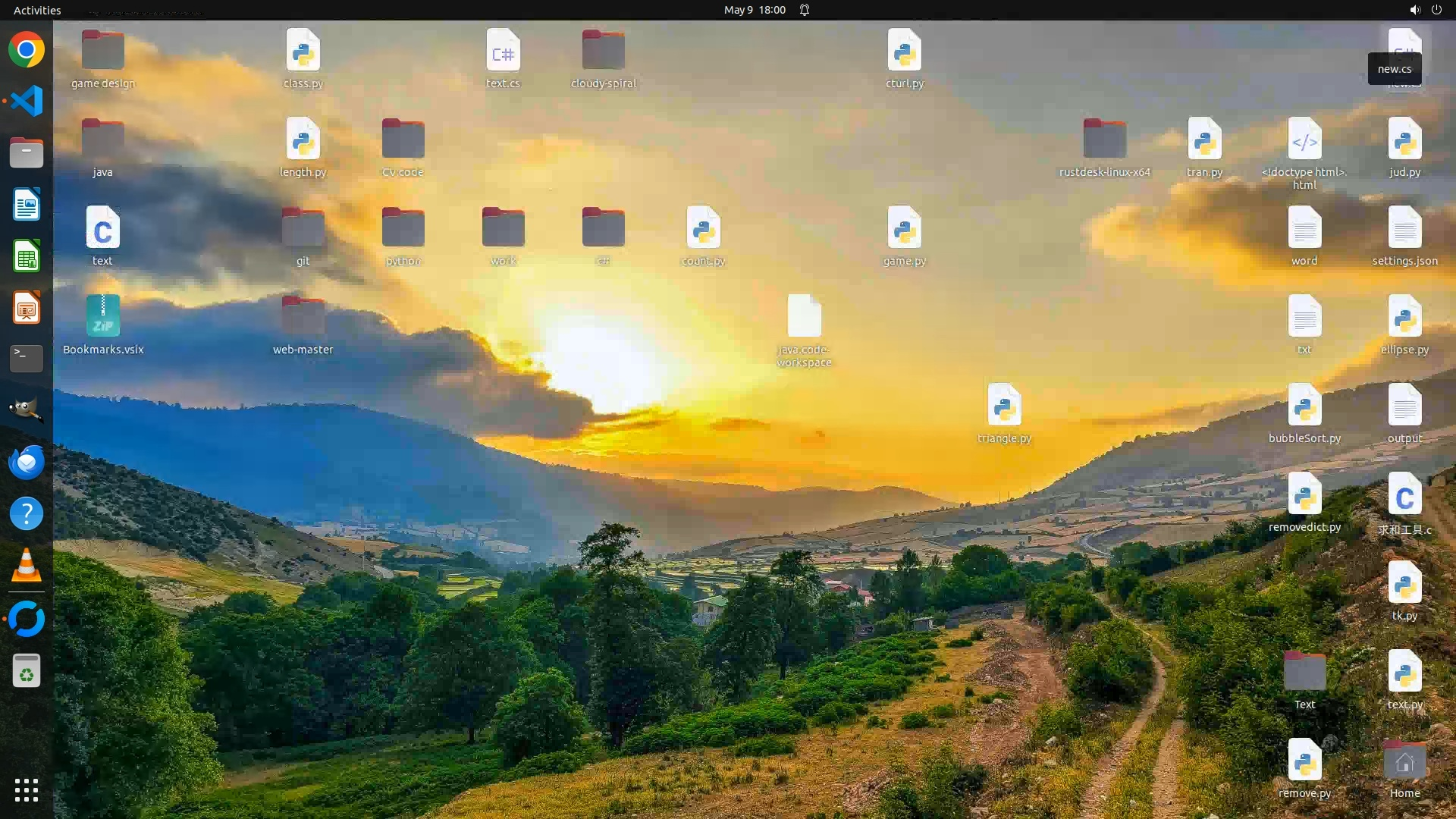Select the Home folder desktop icon
This screenshot has width=1456, height=819.
[1404, 761]
